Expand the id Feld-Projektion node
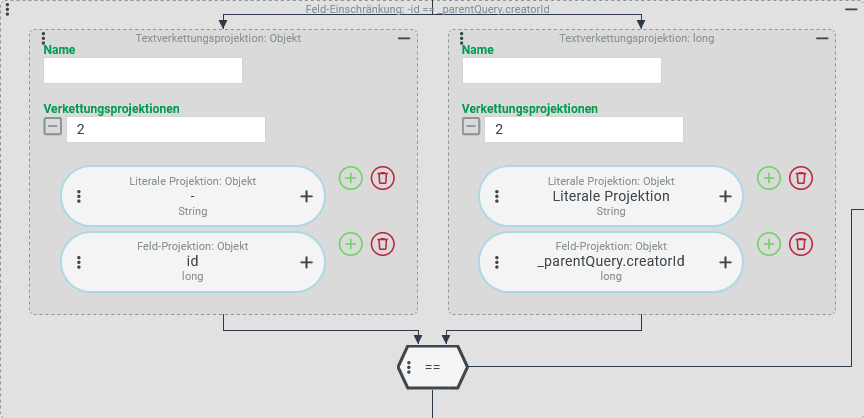The image size is (864, 418). (x=306, y=262)
